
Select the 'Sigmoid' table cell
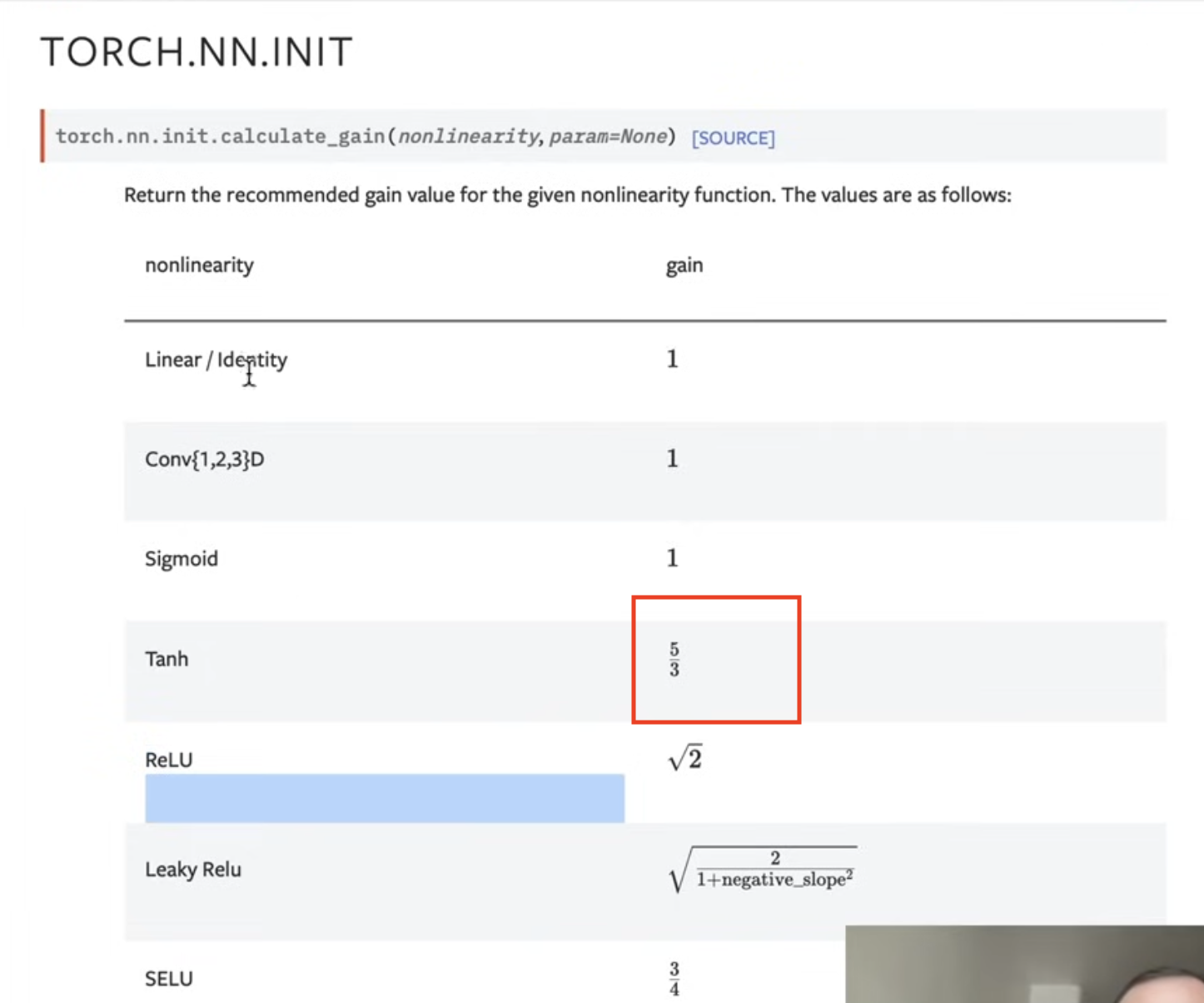182,558
